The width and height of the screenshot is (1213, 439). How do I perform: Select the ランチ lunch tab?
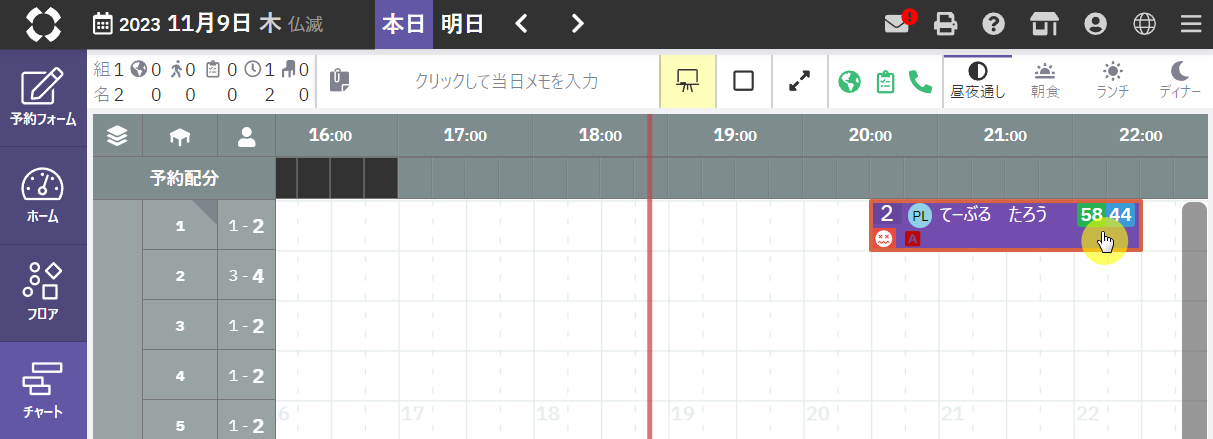1112,81
